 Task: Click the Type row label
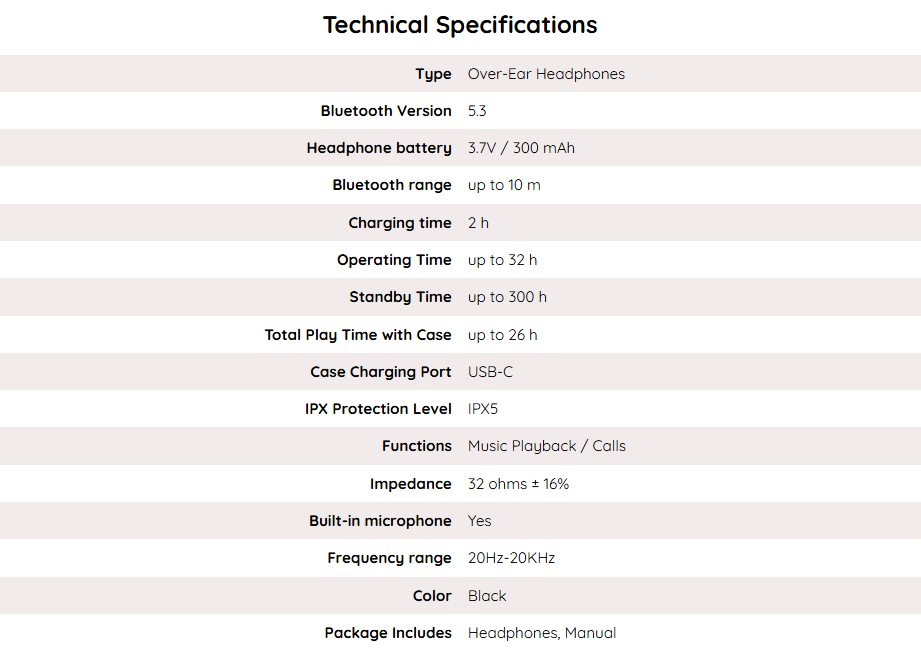433,74
